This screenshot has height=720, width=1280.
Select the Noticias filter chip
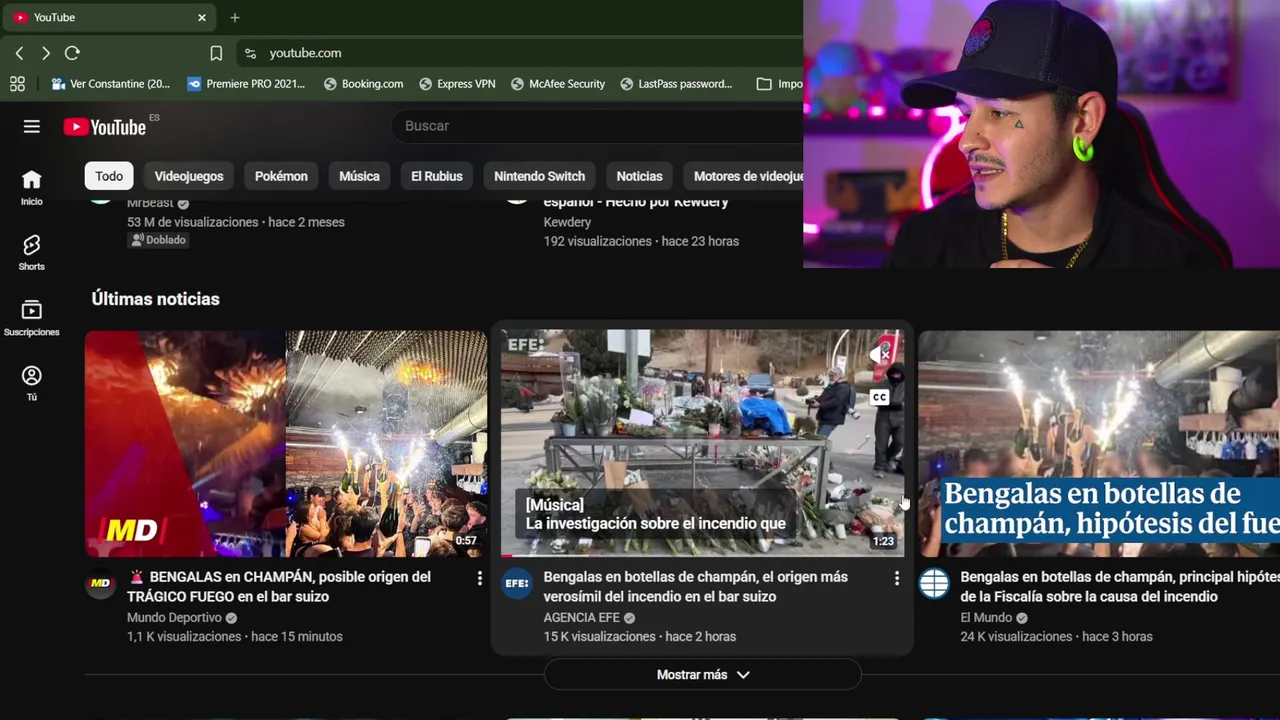(x=639, y=176)
